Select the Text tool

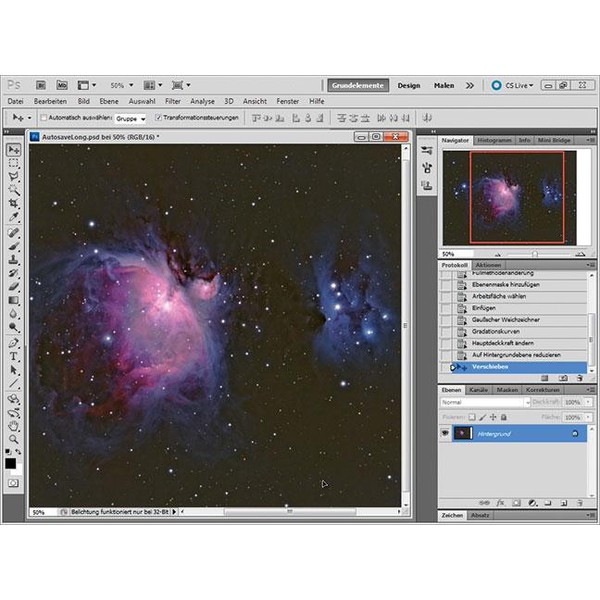(x=14, y=355)
